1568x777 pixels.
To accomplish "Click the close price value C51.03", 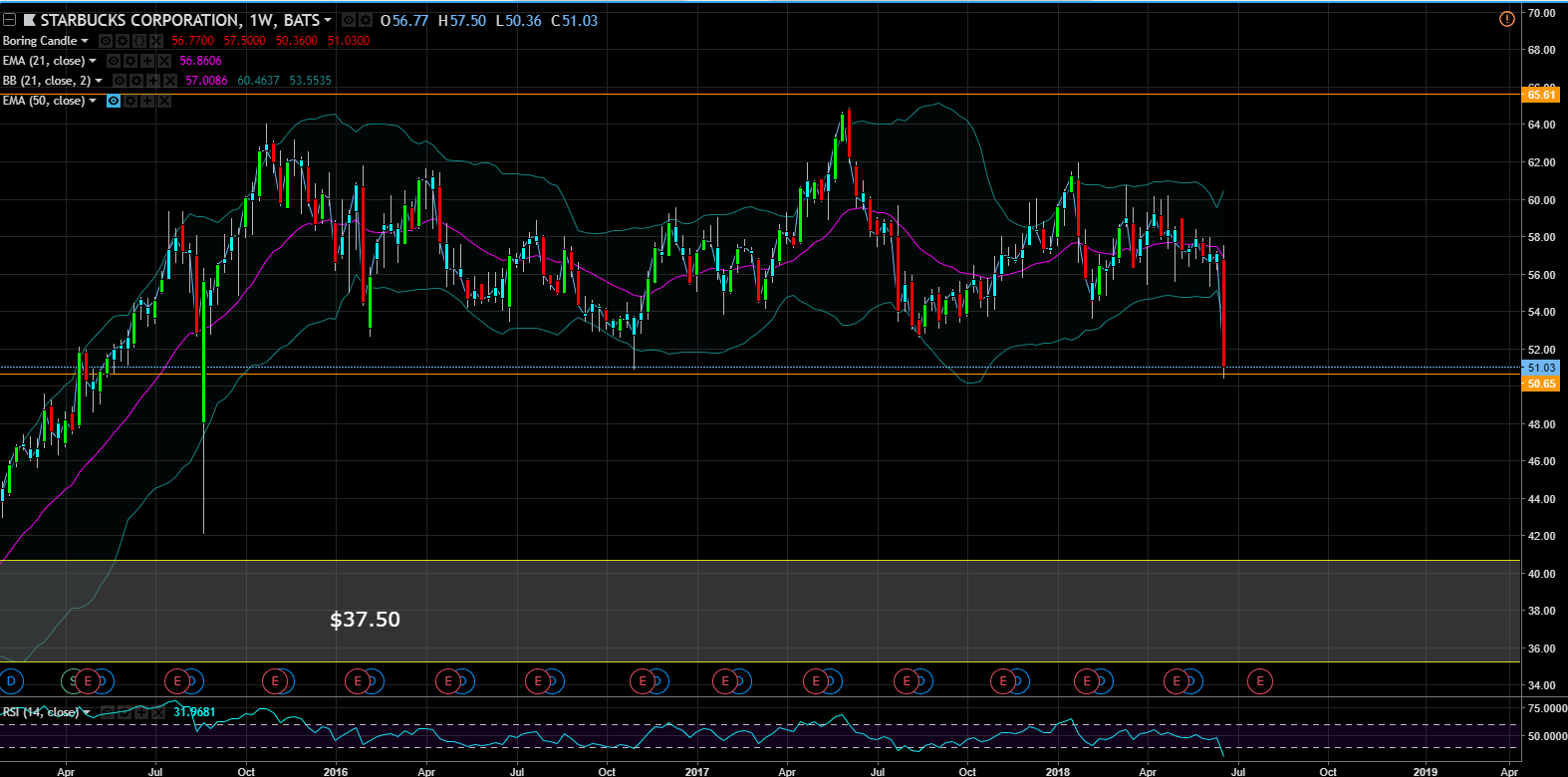I will [x=575, y=20].
